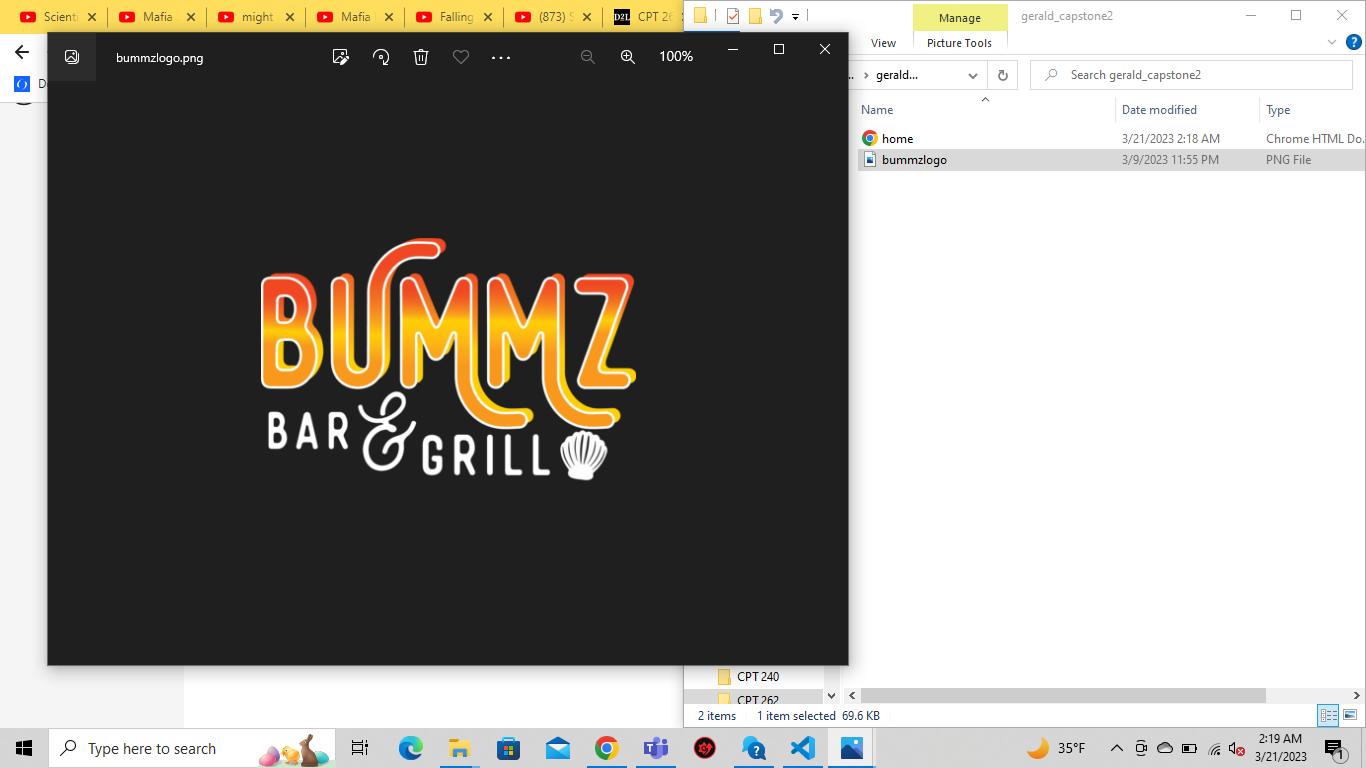Viewport: 1366px width, 768px height.
Task: Select the home Chrome HTML file
Action: pyautogui.click(x=1110, y=139)
